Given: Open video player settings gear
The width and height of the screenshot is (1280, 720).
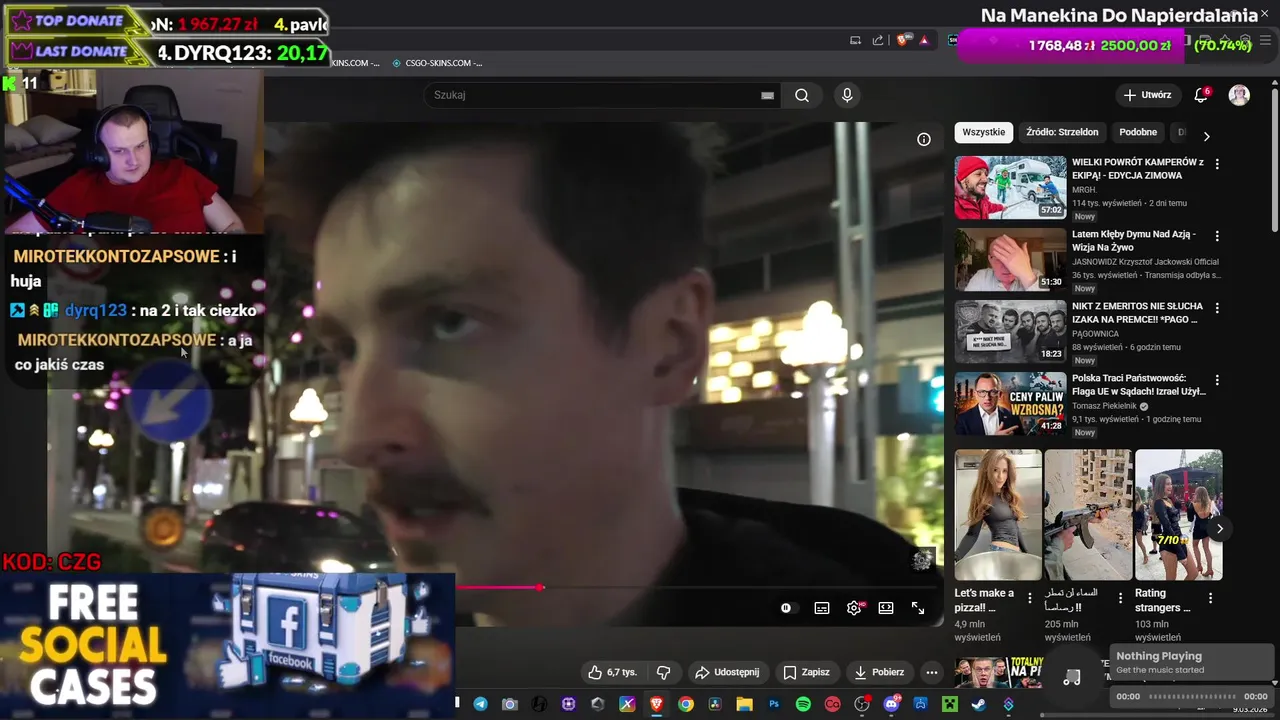Looking at the screenshot, I should (854, 608).
